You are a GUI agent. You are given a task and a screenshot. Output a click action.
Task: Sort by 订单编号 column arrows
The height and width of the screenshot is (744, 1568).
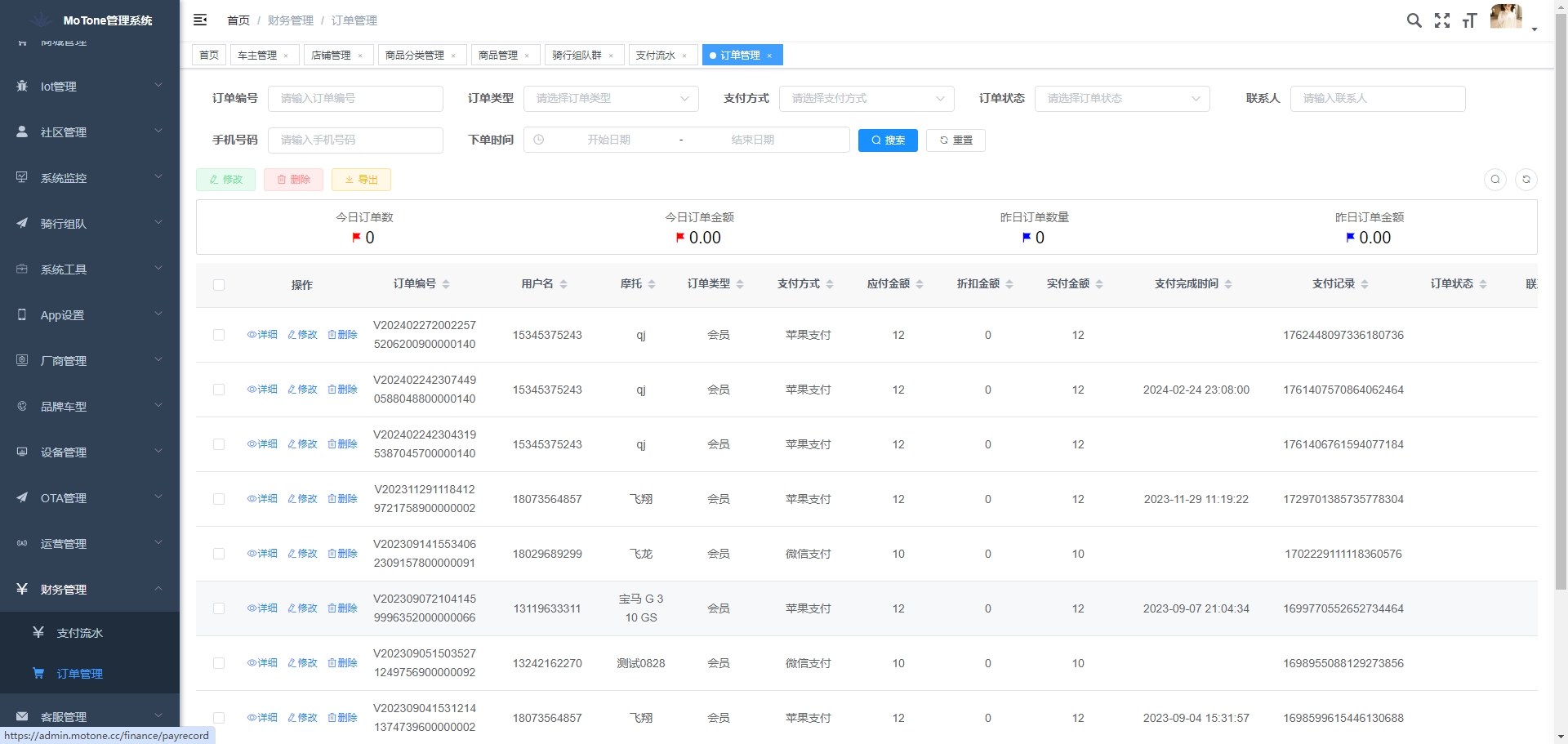446,284
